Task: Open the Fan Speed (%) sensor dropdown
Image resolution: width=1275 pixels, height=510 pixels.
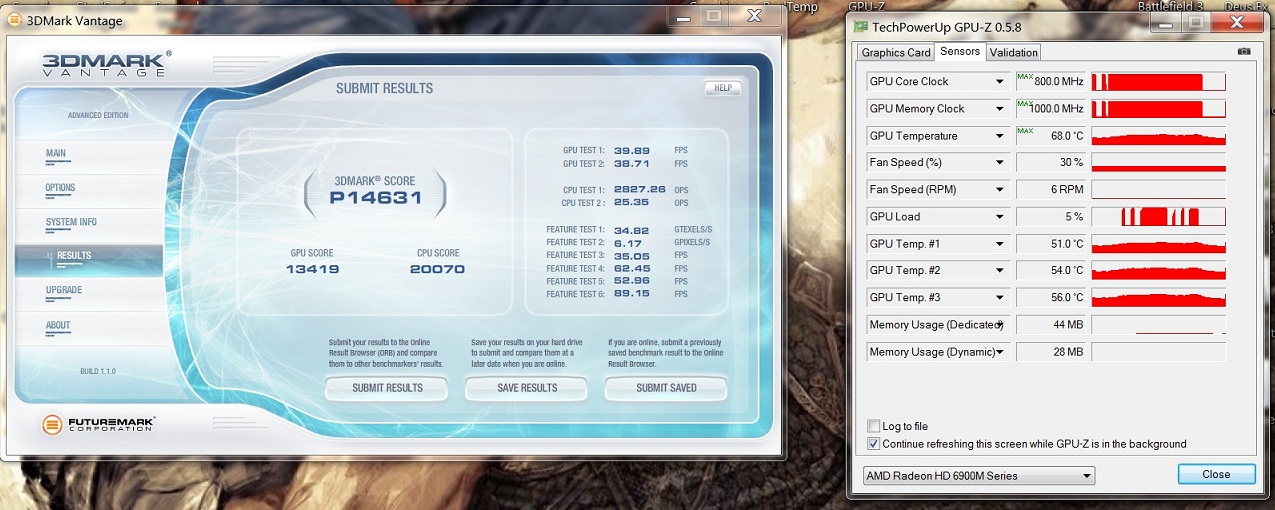Action: [999, 162]
